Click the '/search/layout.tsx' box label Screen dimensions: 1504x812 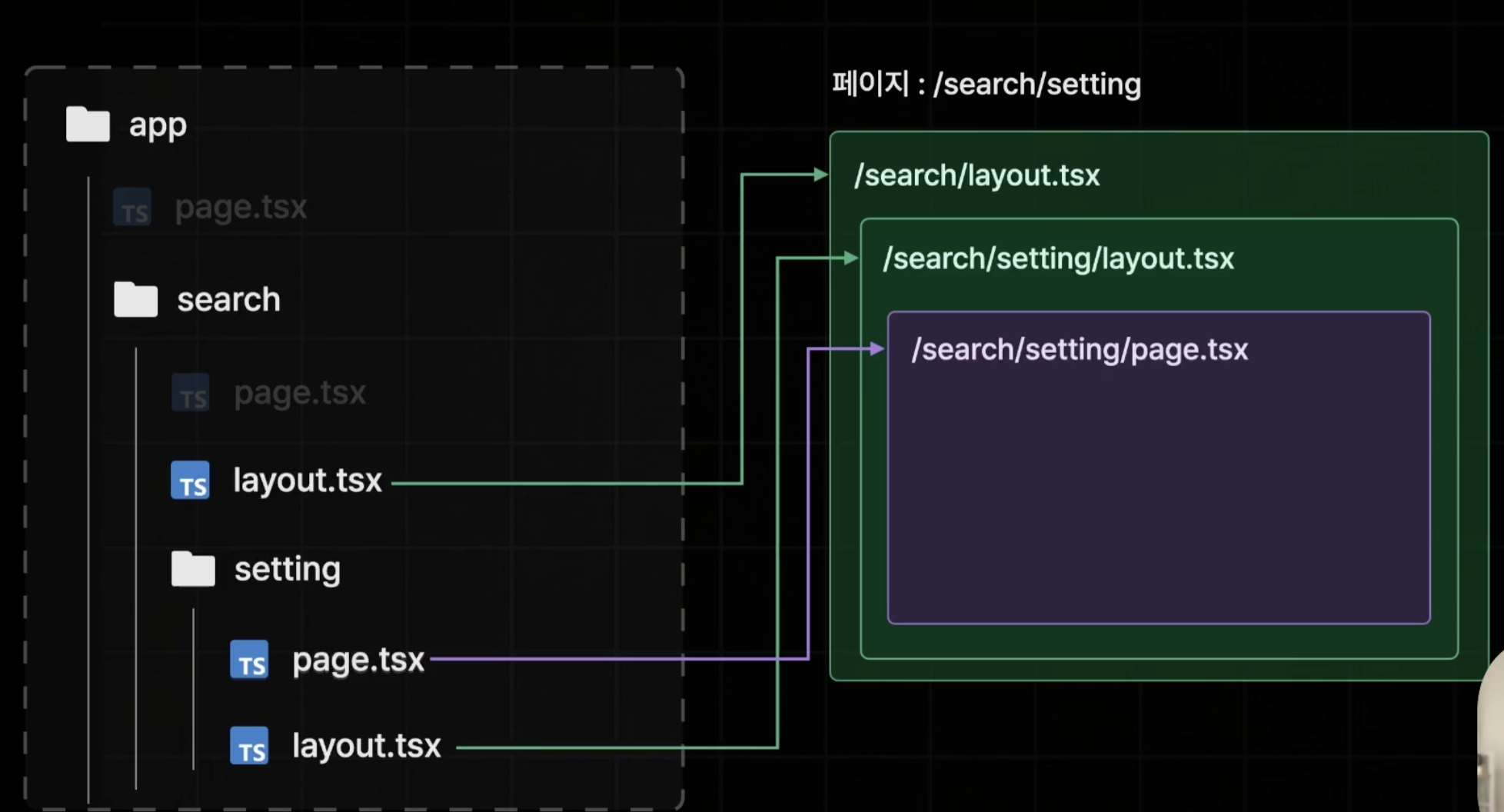[x=977, y=175]
